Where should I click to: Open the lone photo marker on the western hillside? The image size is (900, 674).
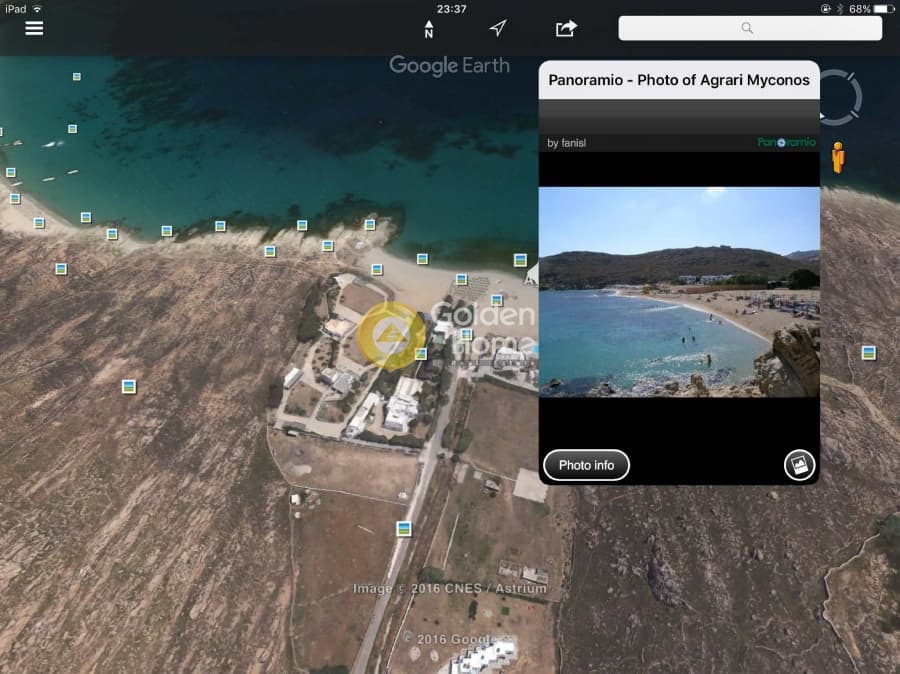129,386
